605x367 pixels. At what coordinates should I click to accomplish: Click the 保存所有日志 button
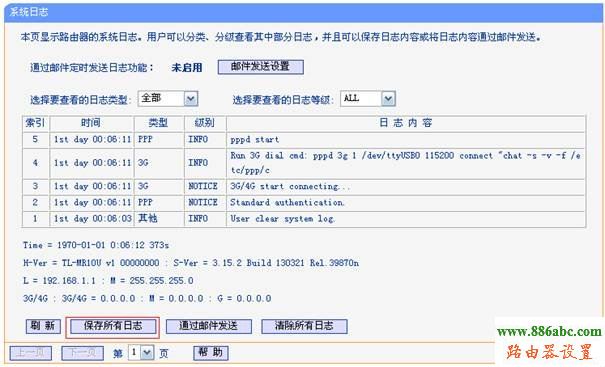click(x=113, y=326)
